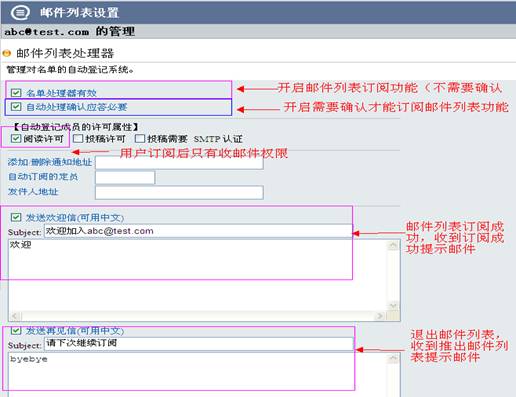516x397 pixels.
Task: Disable the 阅读许可 checkbox
Action: click(x=16, y=138)
